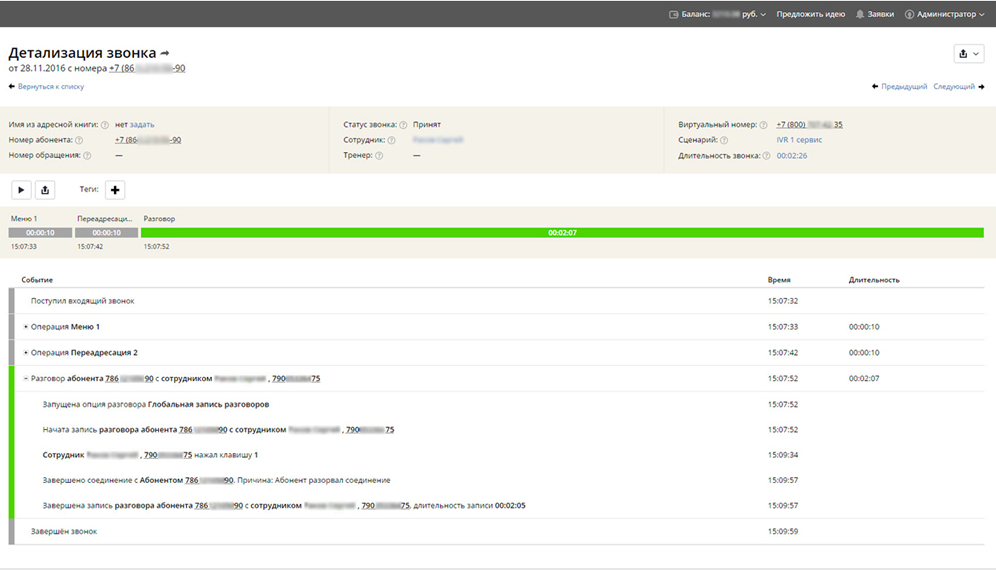Click the blurred employee name link in Сотрудник
Image resolution: width=996 pixels, height=570 pixels.
438,140
